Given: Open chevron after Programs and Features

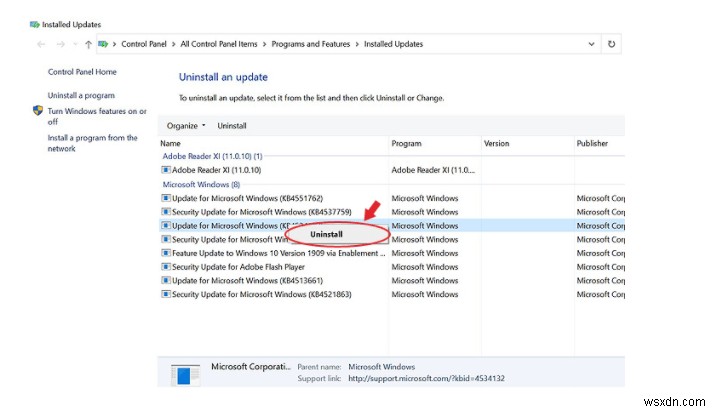Looking at the screenshot, I should click(x=357, y=44).
